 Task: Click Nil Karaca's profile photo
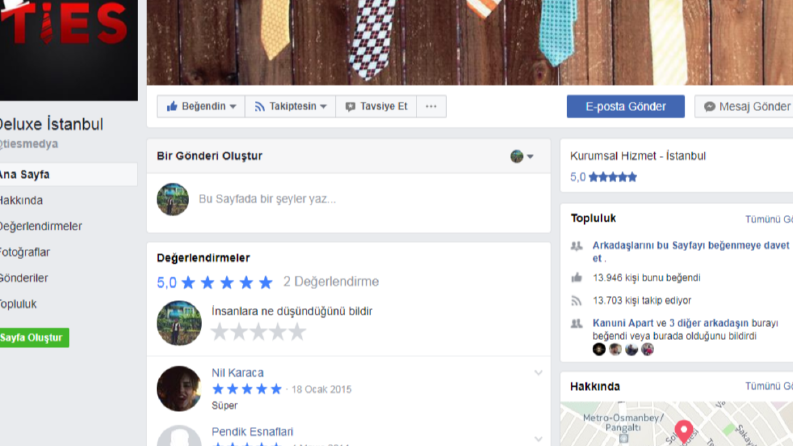click(179, 388)
